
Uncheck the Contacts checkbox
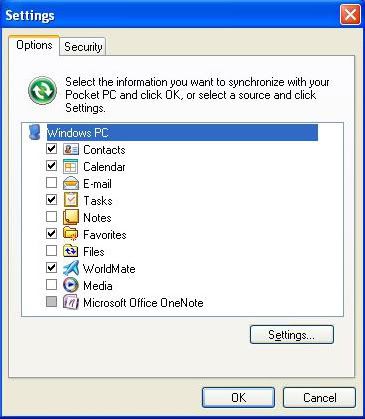coord(51,149)
